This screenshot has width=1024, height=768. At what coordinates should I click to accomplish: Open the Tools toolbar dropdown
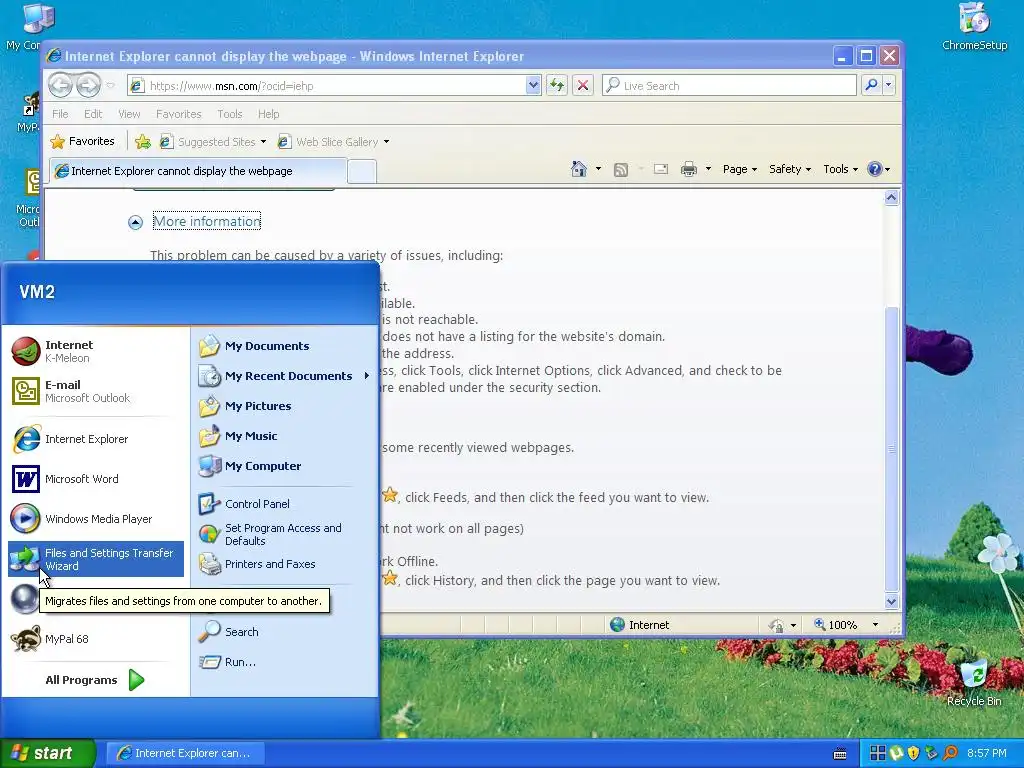coord(840,169)
